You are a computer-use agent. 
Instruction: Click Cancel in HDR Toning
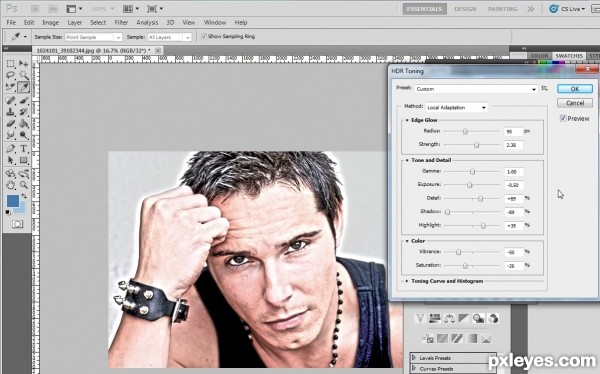coord(575,103)
